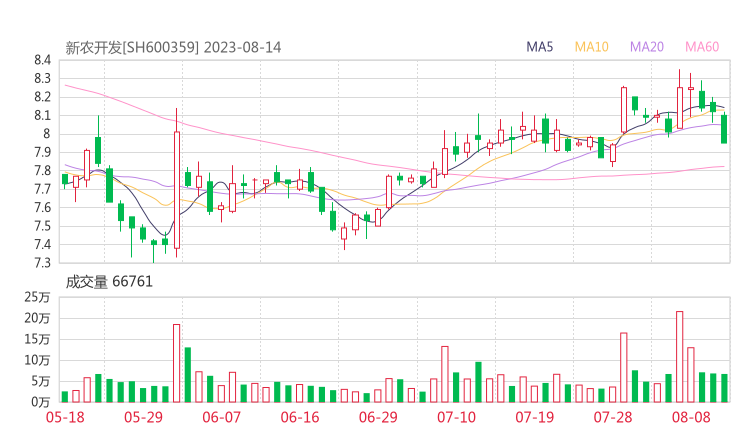Click the MA5 legend label
Screen dimensions: 740x440
pyautogui.click(x=539, y=47)
